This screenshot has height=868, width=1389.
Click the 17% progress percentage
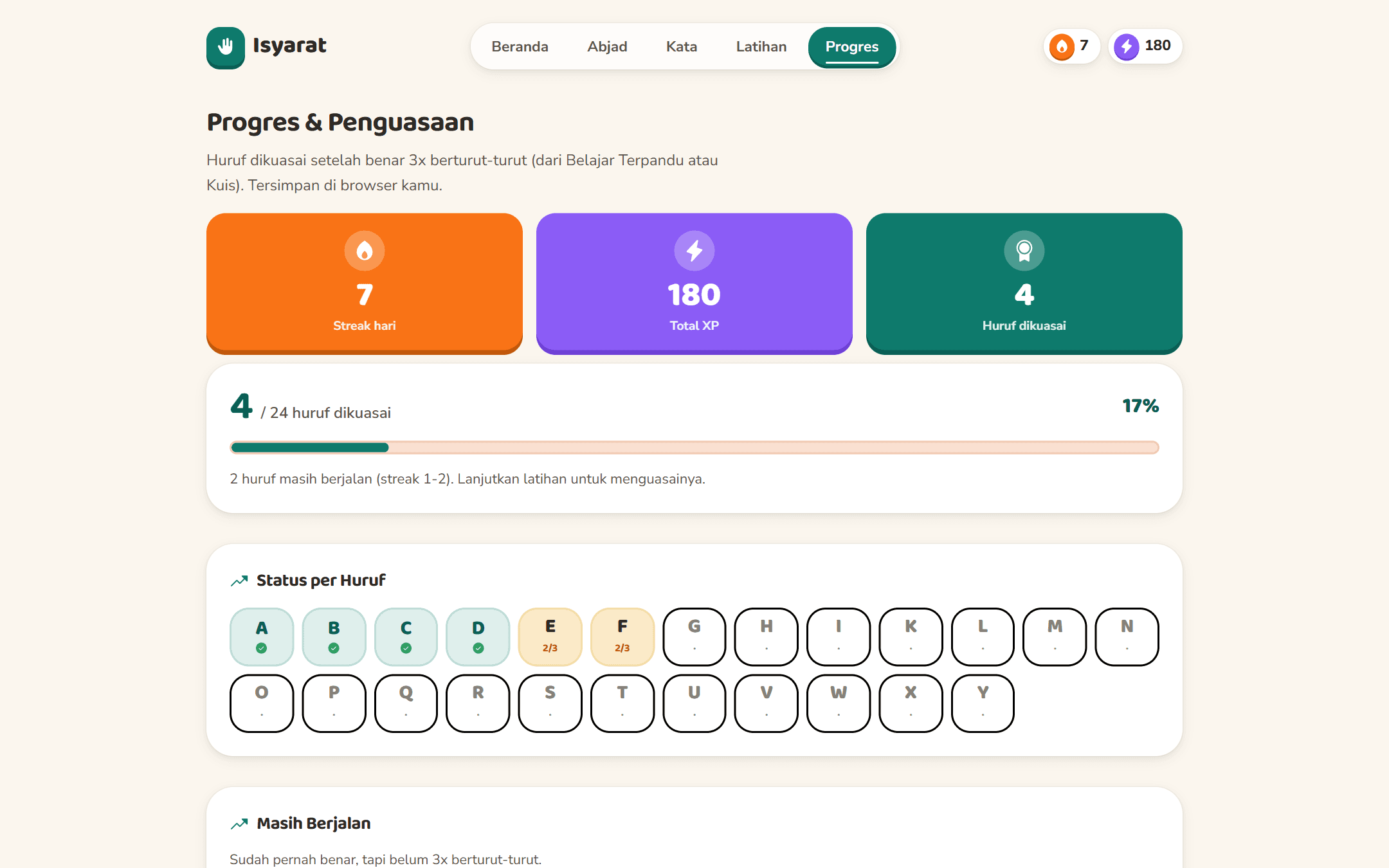(1140, 406)
